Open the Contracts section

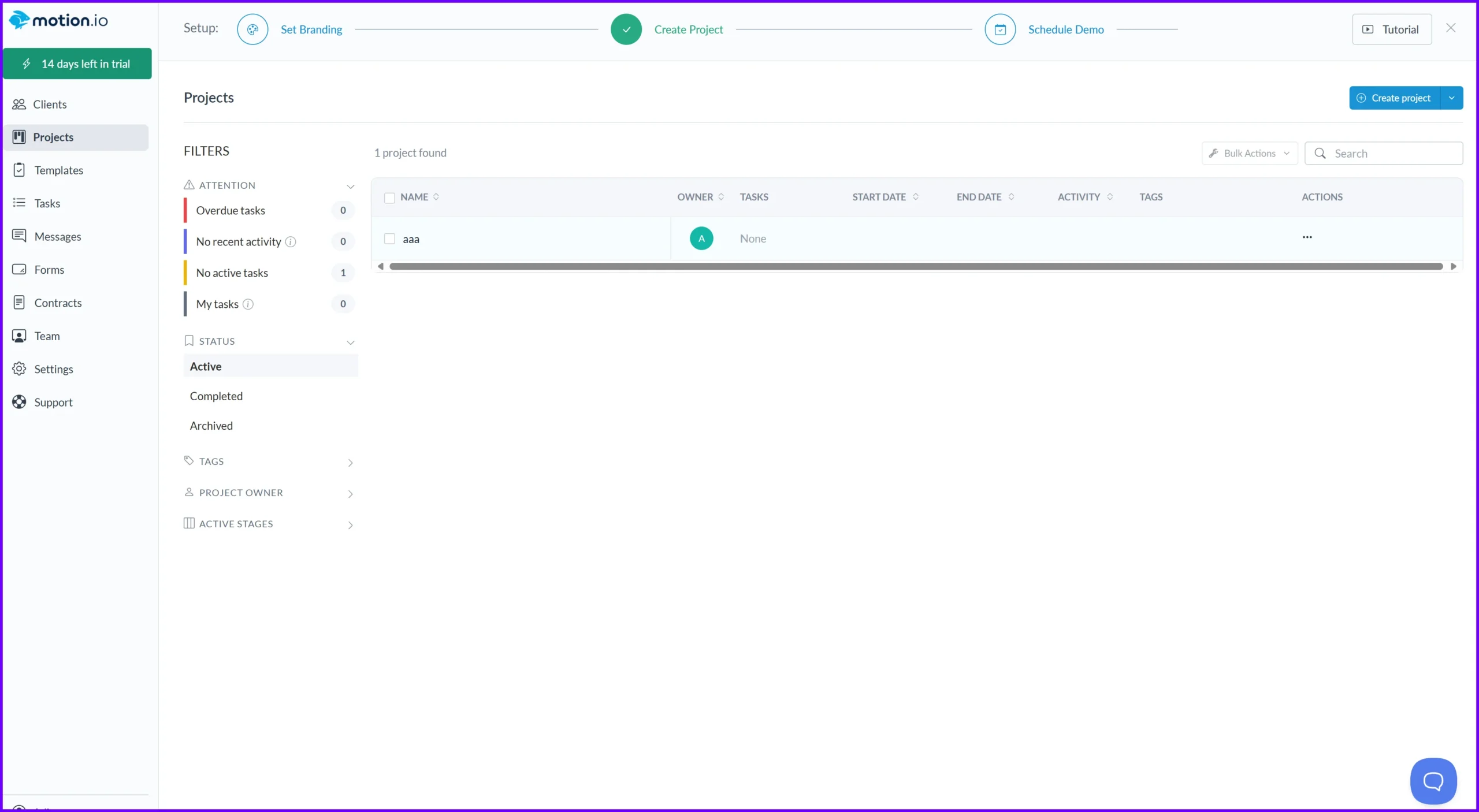point(58,302)
